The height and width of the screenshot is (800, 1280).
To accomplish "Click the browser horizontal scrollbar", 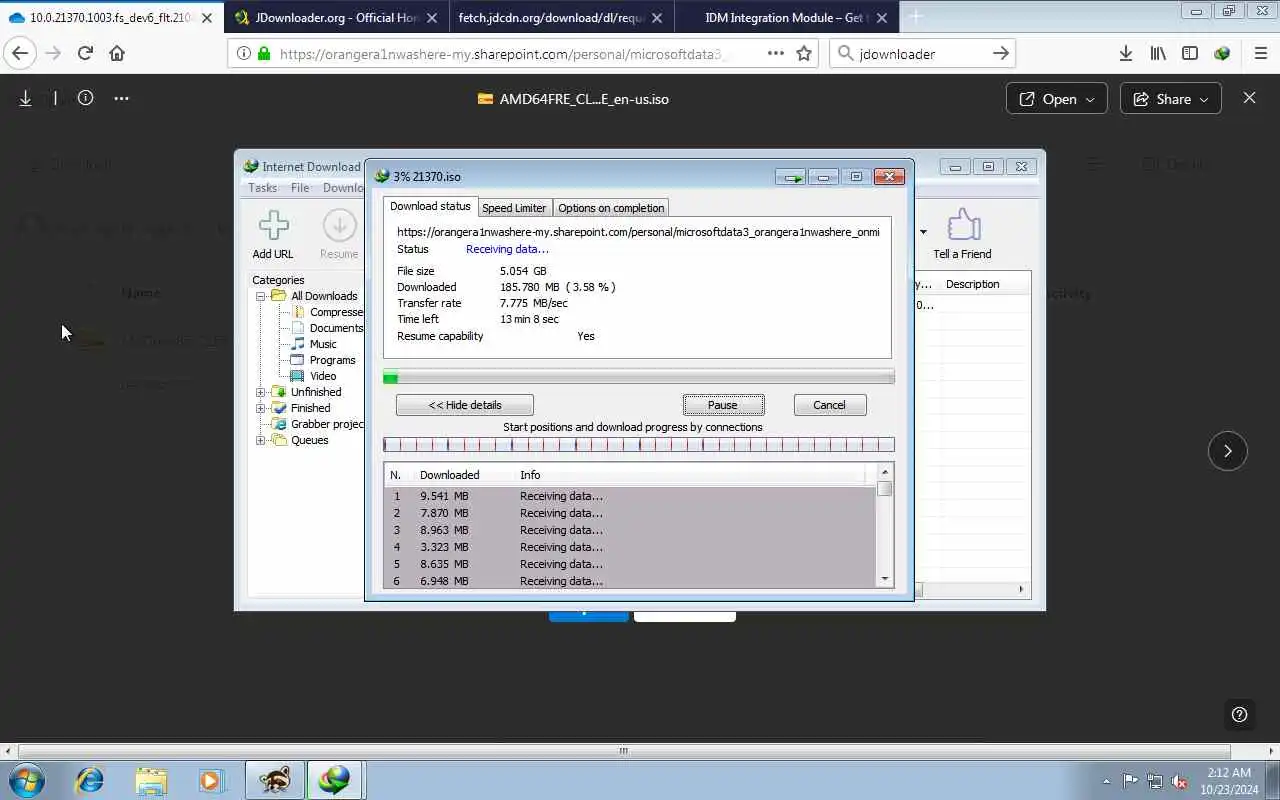I will (x=623, y=751).
